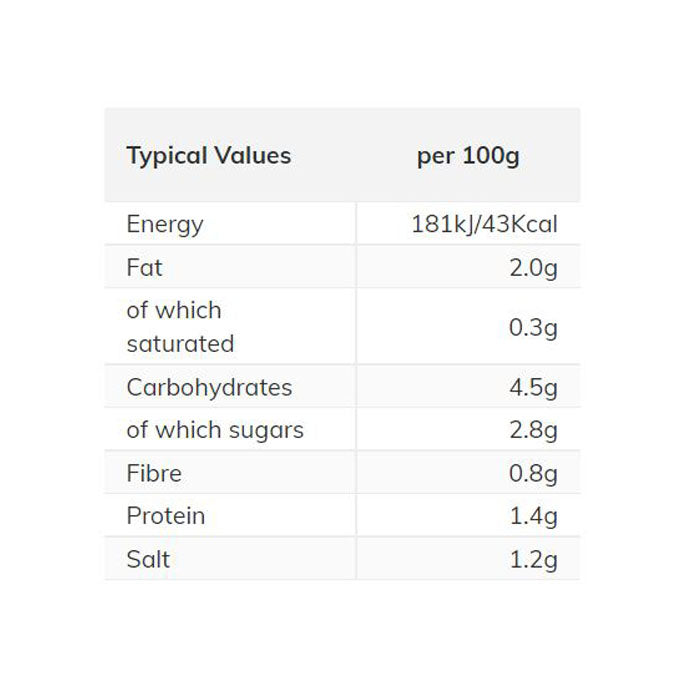Click 'of which' above the word saturated

click(174, 310)
